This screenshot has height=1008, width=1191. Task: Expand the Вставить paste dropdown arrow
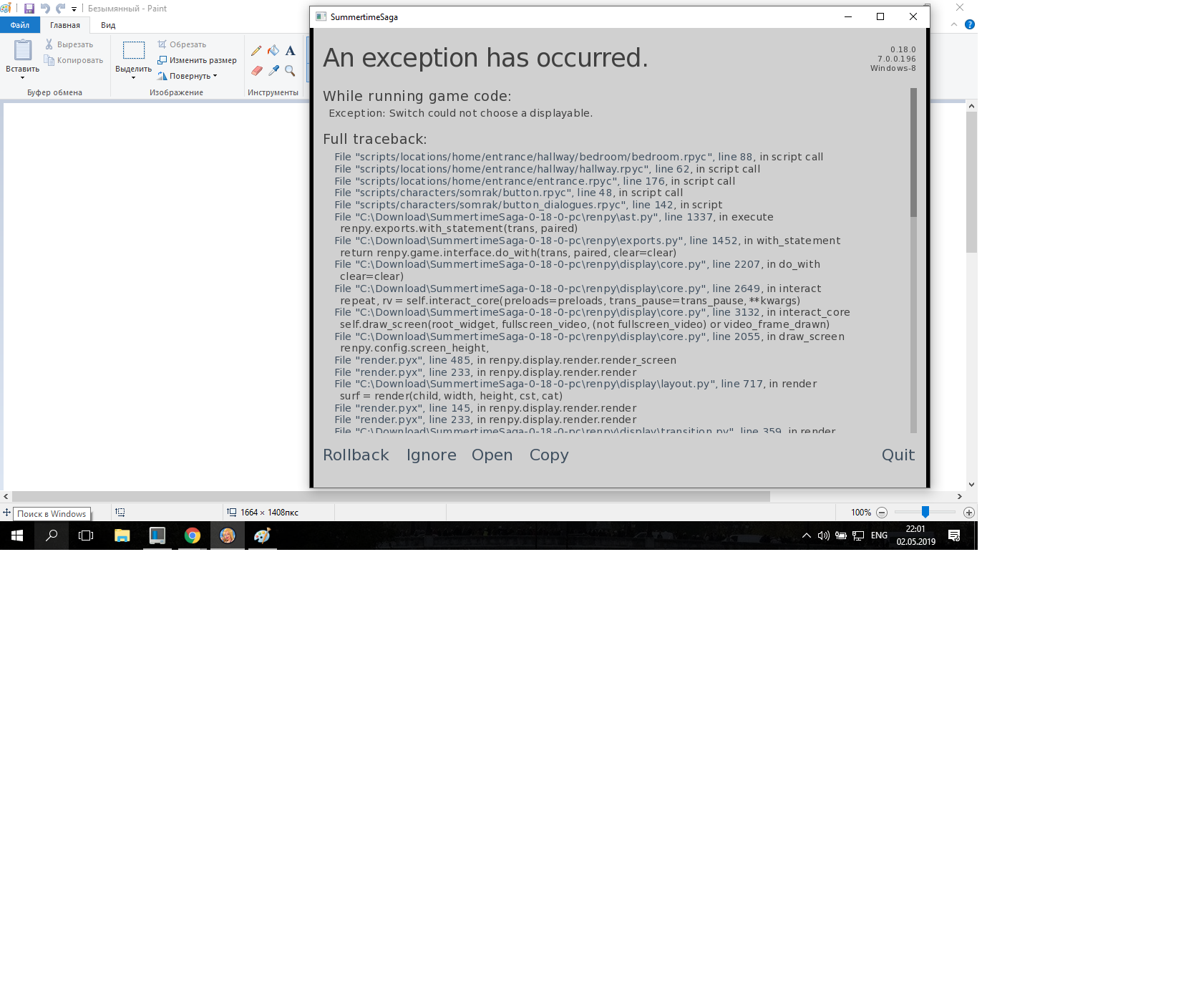pyautogui.click(x=22, y=77)
